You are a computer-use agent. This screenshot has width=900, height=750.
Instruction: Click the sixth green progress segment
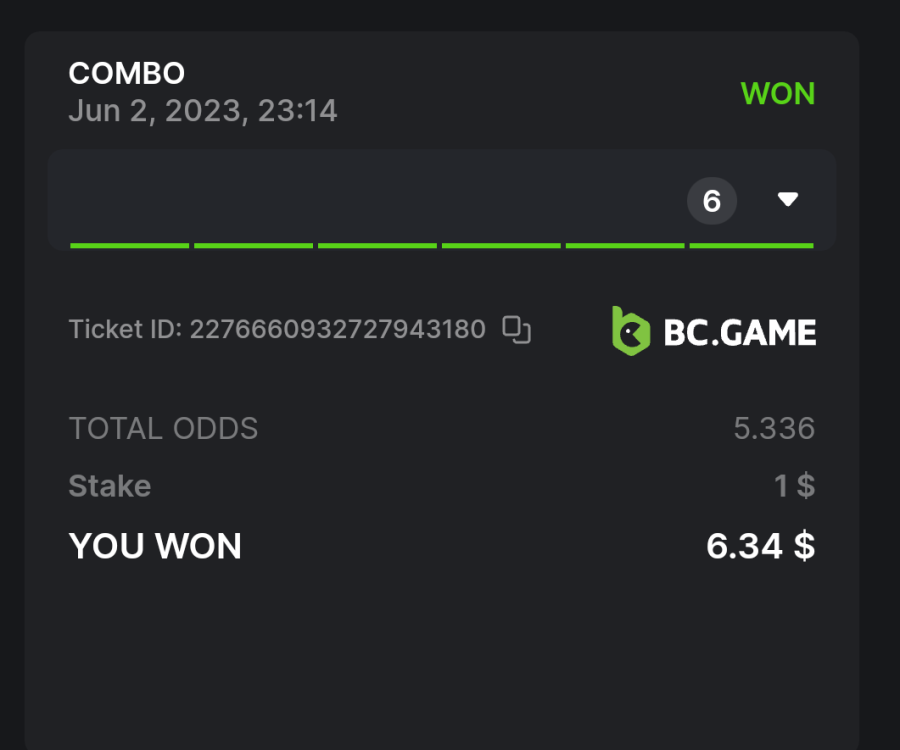pos(751,245)
